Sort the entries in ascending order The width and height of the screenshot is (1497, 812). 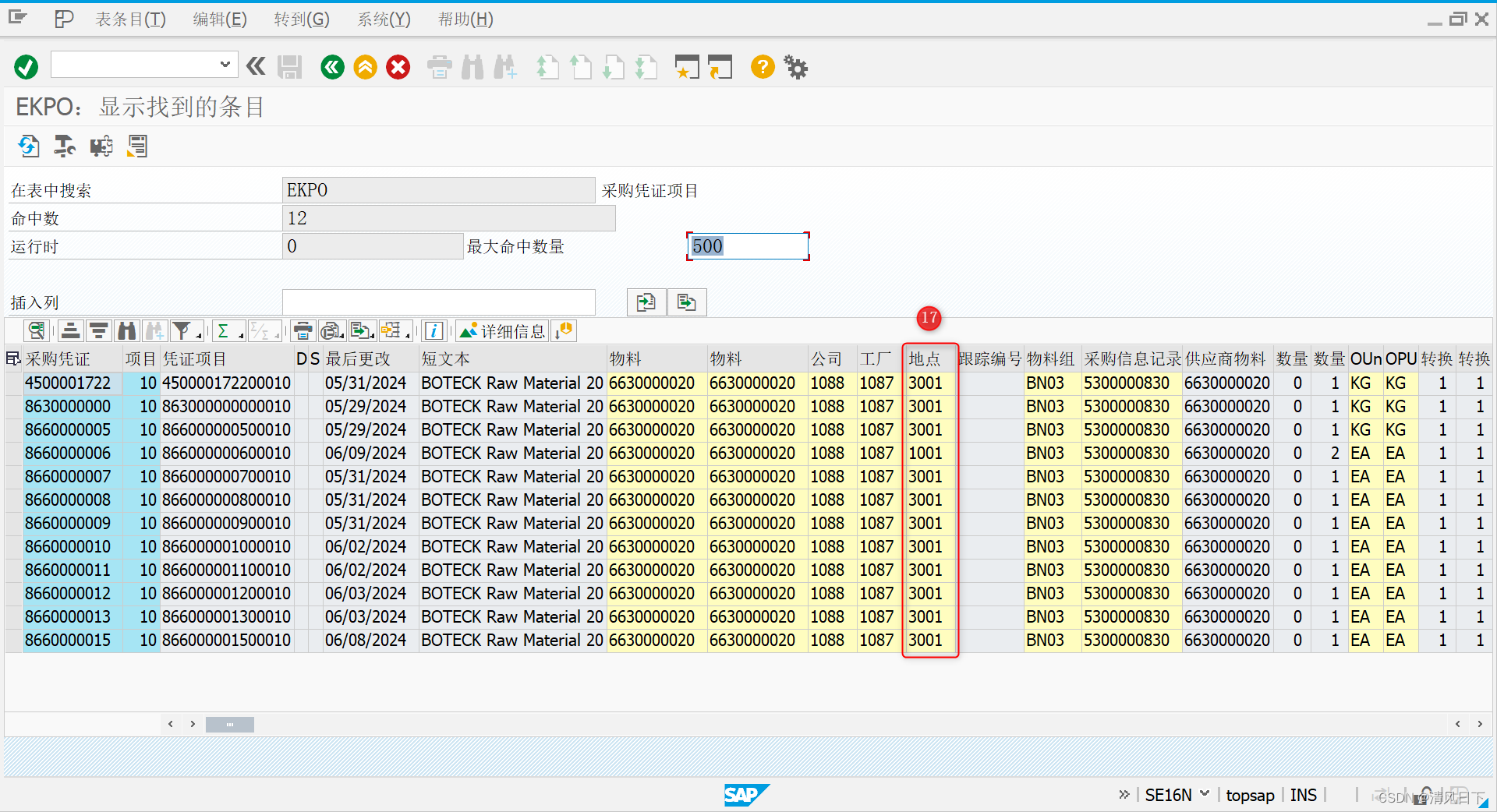(x=70, y=330)
